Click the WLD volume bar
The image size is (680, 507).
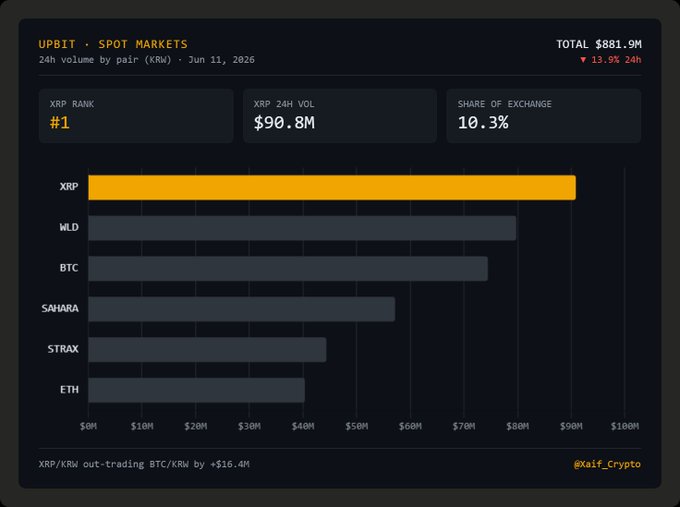(x=302, y=228)
